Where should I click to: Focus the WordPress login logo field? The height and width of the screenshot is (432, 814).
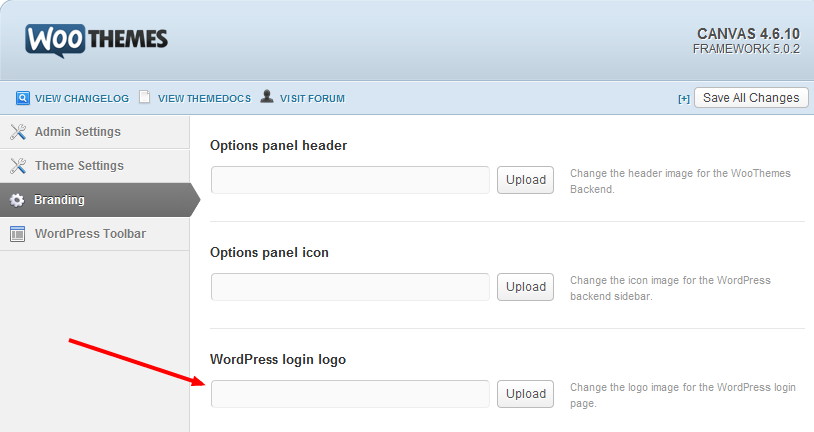point(350,394)
